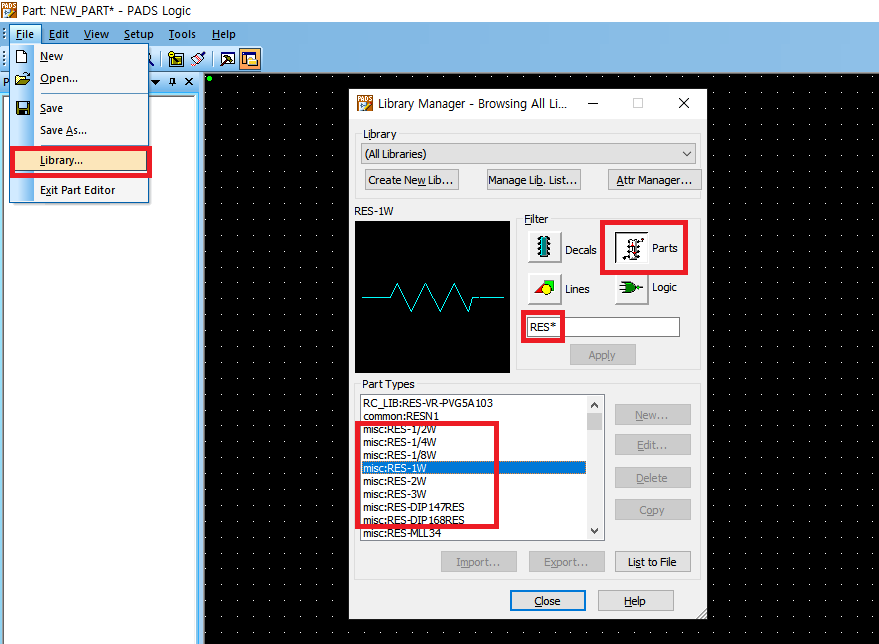The height and width of the screenshot is (644, 879).
Task: Select the Lines filter icon
Action: (544, 288)
